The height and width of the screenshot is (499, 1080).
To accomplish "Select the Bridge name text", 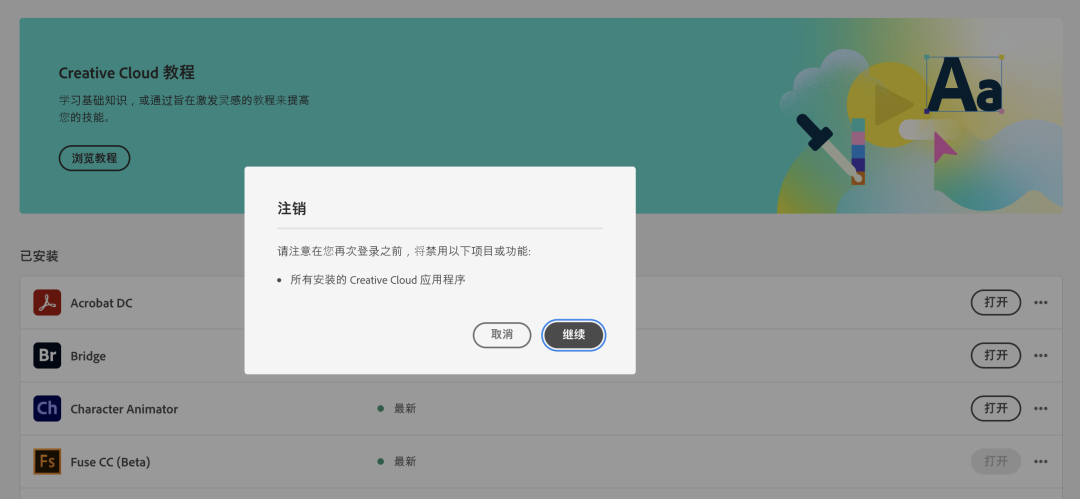I will (88, 356).
